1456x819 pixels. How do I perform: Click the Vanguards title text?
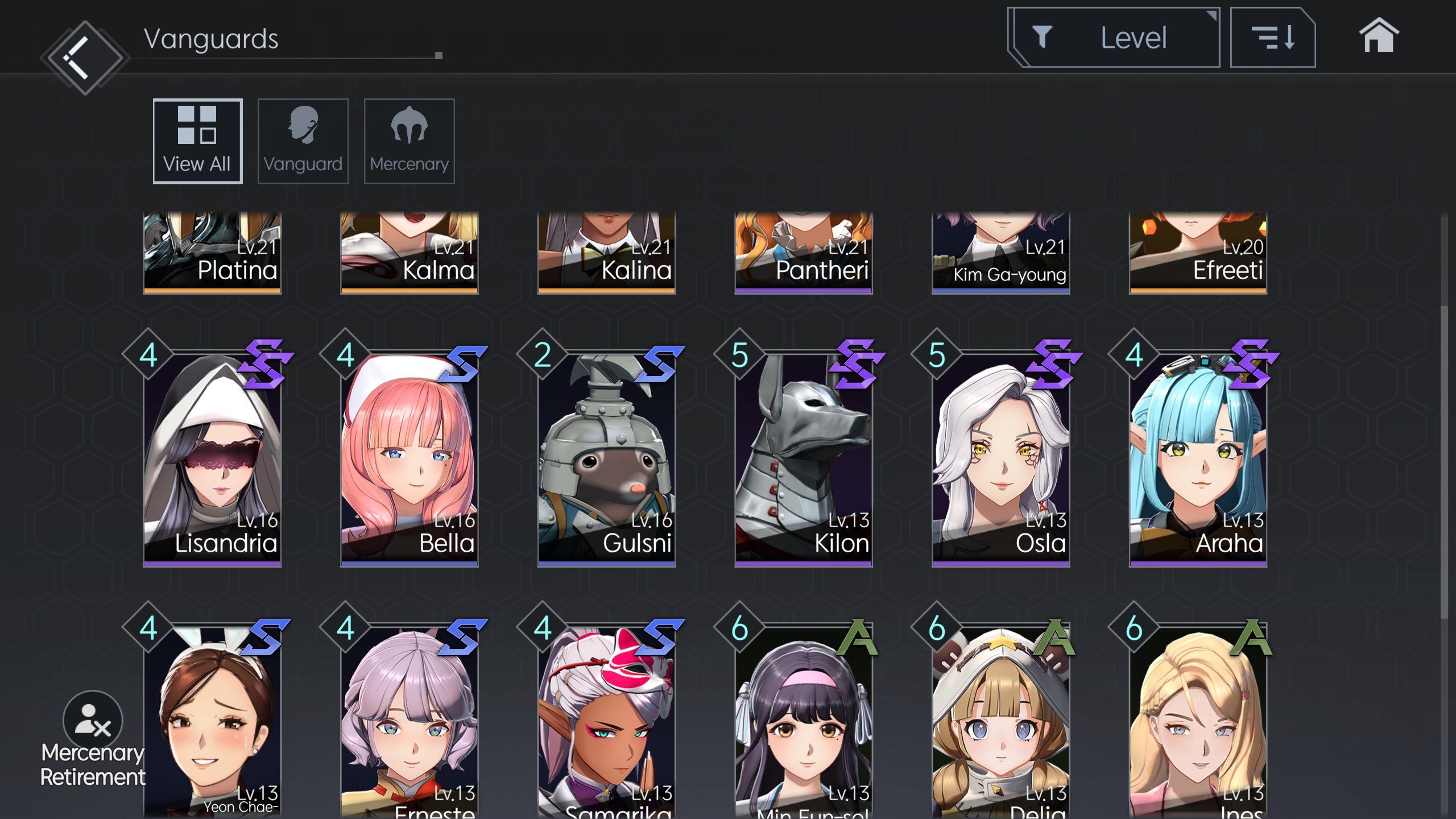pyautogui.click(x=211, y=39)
